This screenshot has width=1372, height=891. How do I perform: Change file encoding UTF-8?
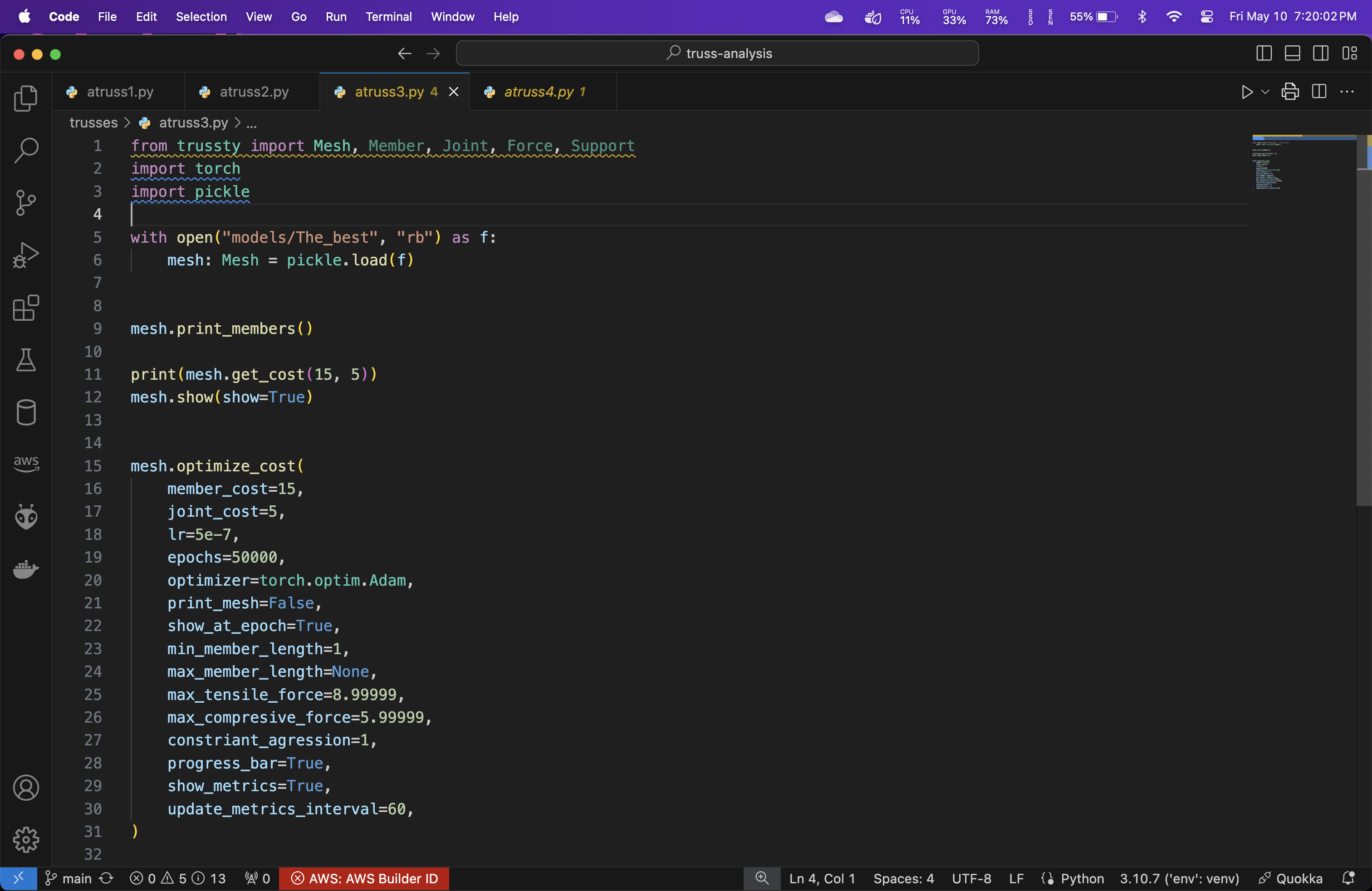pos(971,879)
